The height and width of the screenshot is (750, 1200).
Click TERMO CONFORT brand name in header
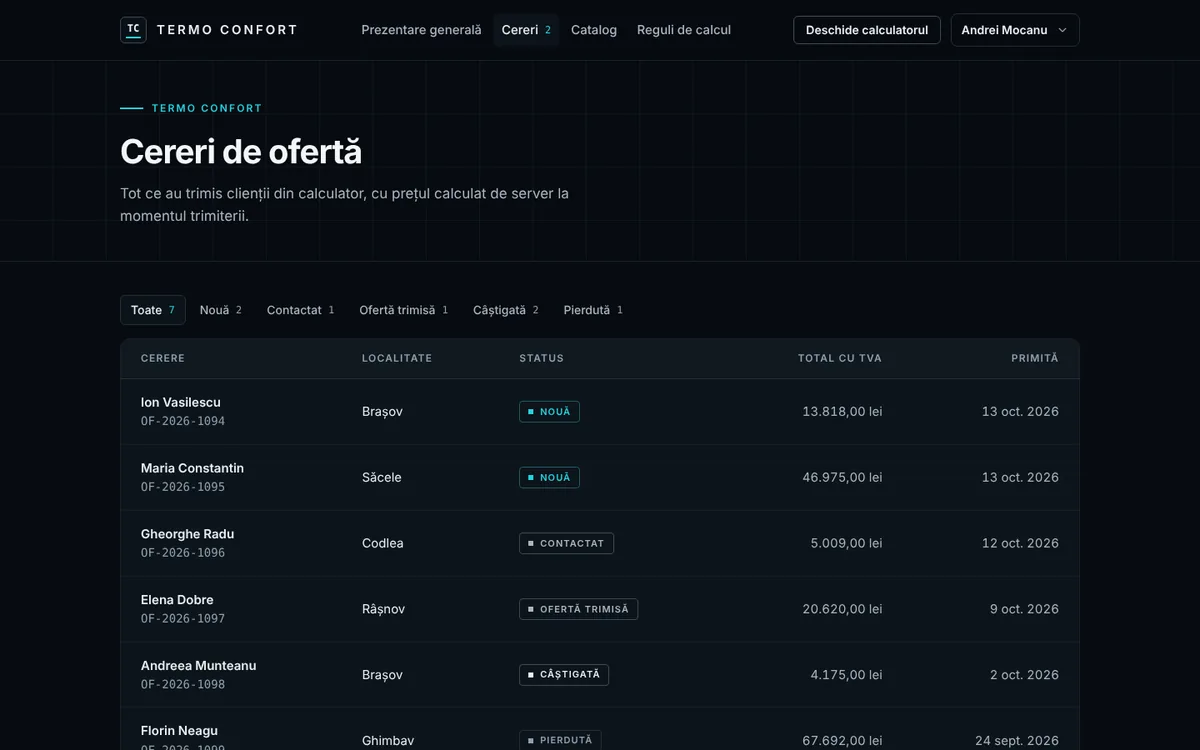pos(227,30)
